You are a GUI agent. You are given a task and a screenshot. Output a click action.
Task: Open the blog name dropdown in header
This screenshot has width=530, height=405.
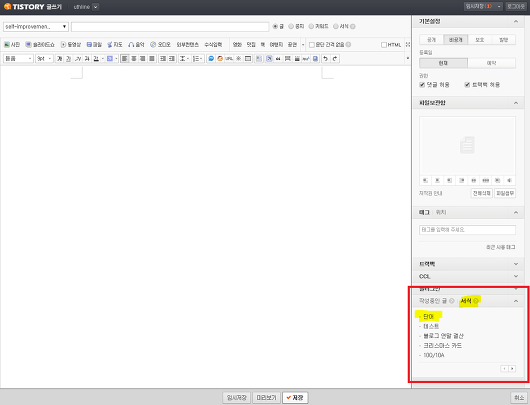point(95,7)
